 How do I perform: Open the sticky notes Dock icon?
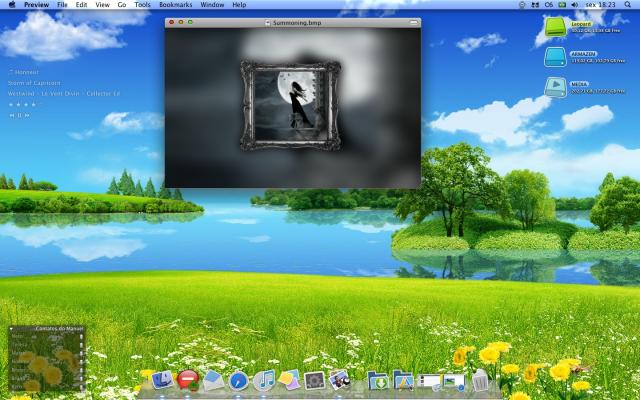289,380
